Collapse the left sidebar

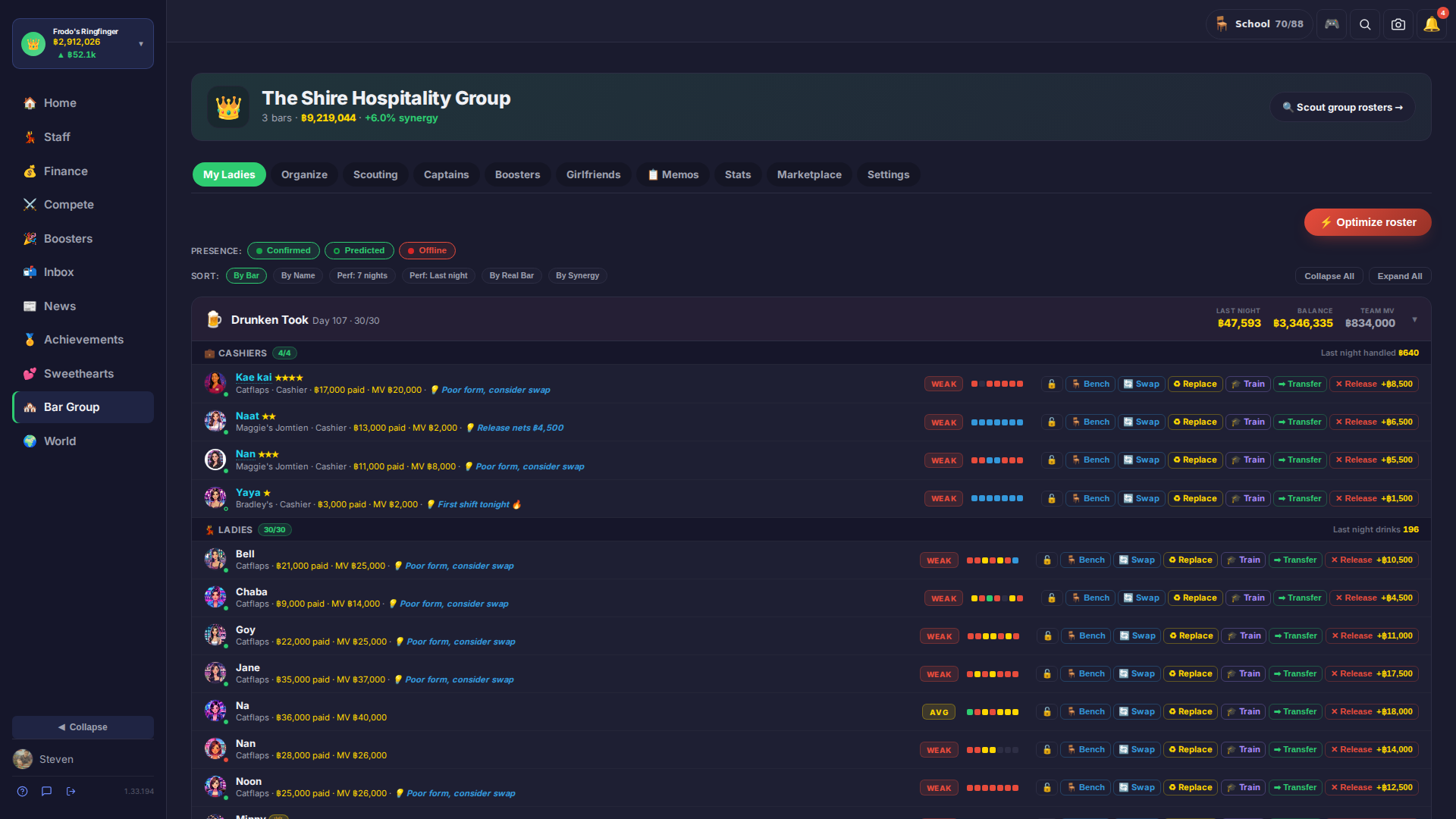point(83,727)
